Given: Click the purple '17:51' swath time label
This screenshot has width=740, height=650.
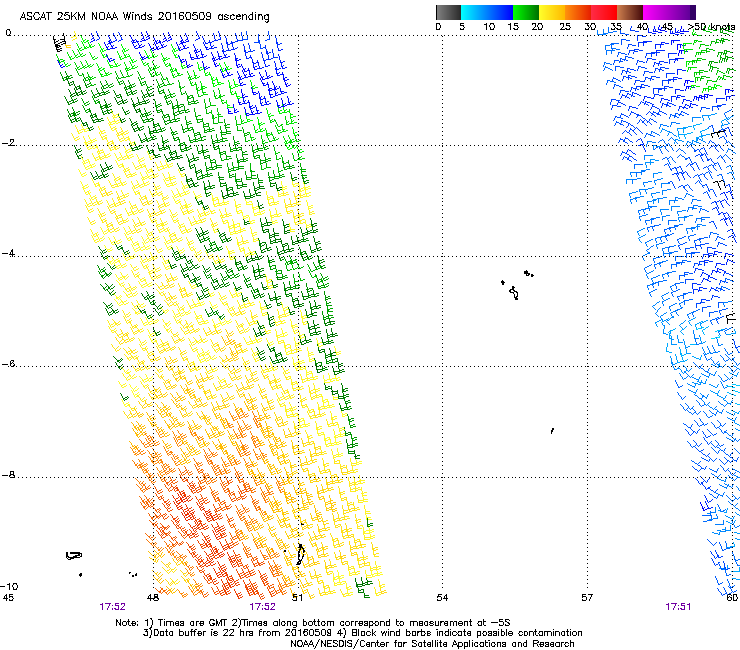Looking at the screenshot, I should [678, 607].
